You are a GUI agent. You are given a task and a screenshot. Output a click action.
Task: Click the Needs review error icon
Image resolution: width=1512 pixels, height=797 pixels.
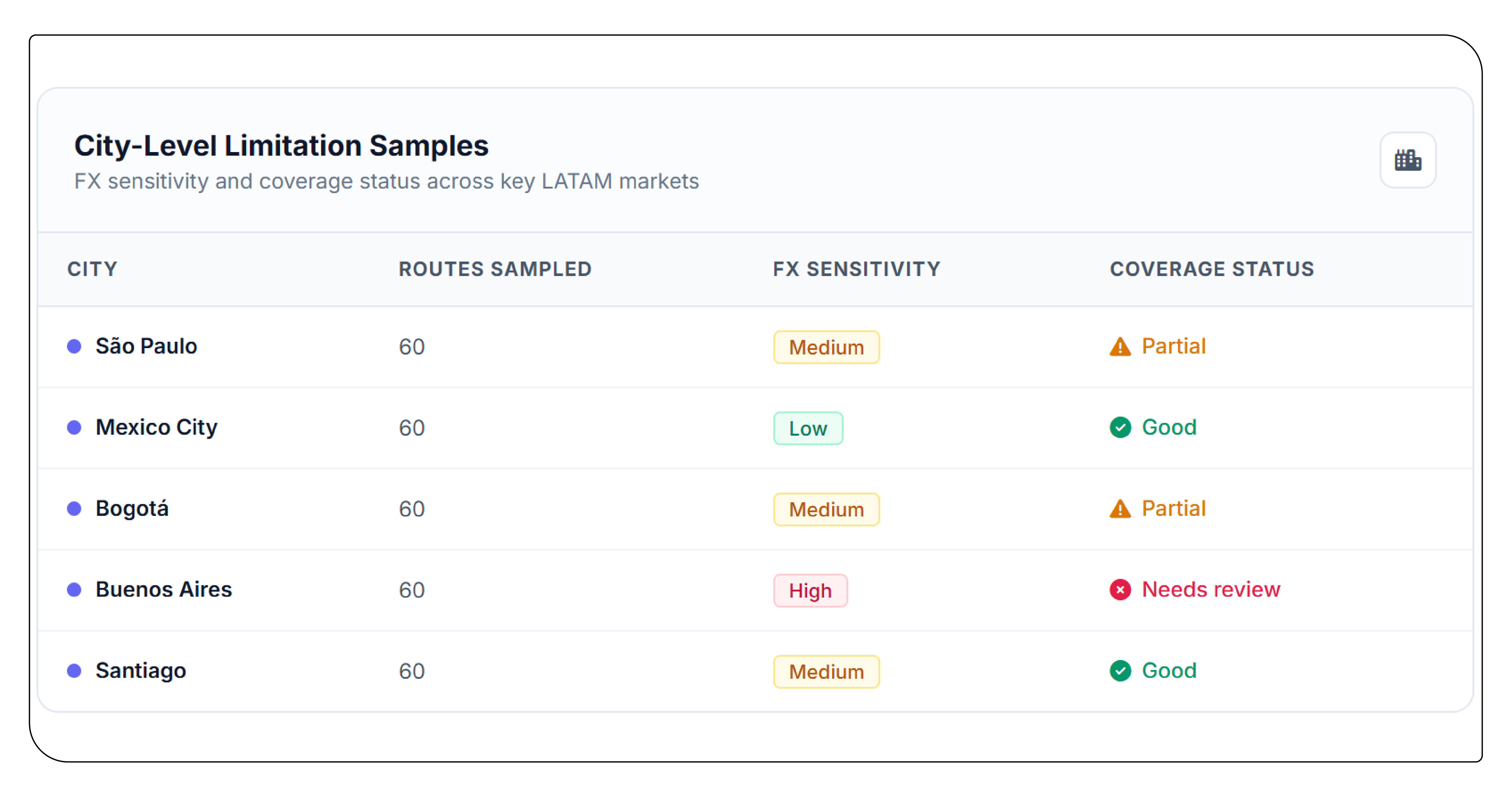pyautogui.click(x=1120, y=589)
